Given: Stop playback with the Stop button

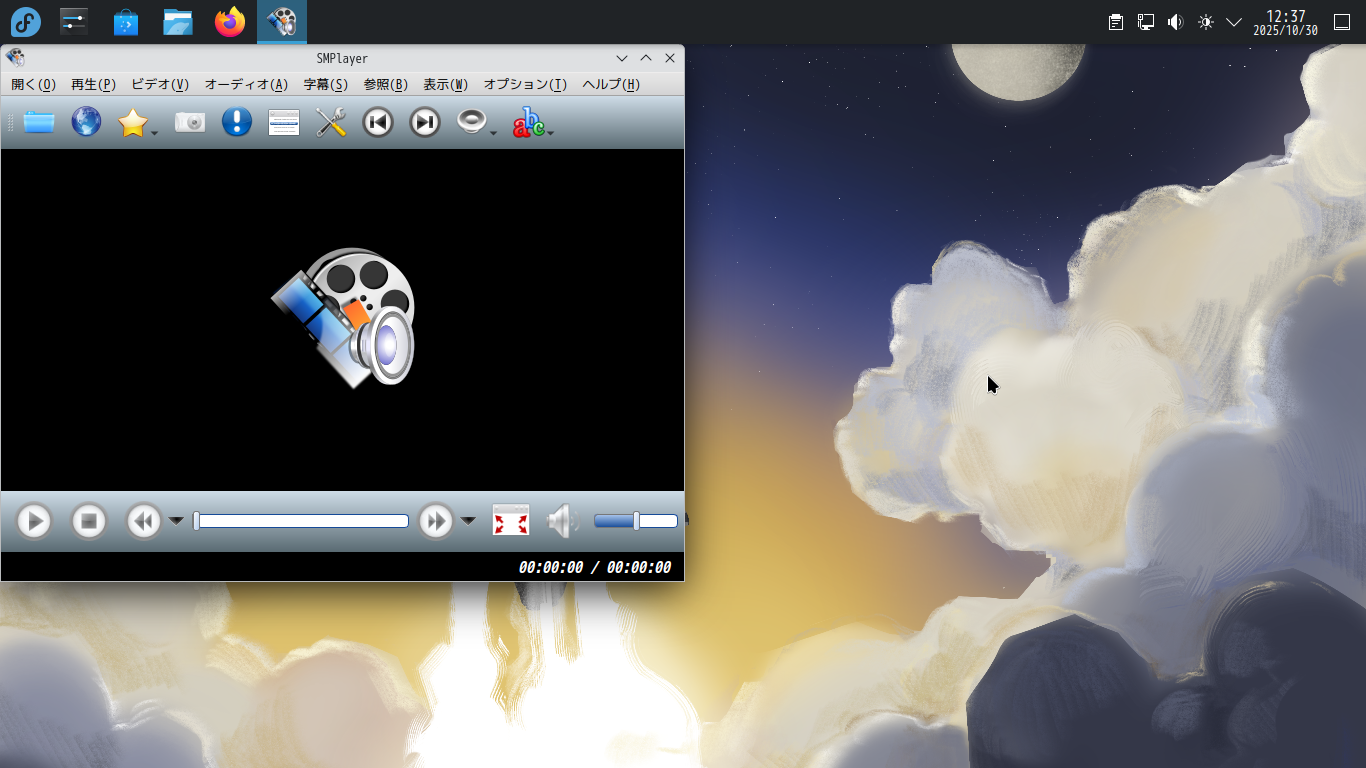Looking at the screenshot, I should 89,521.
